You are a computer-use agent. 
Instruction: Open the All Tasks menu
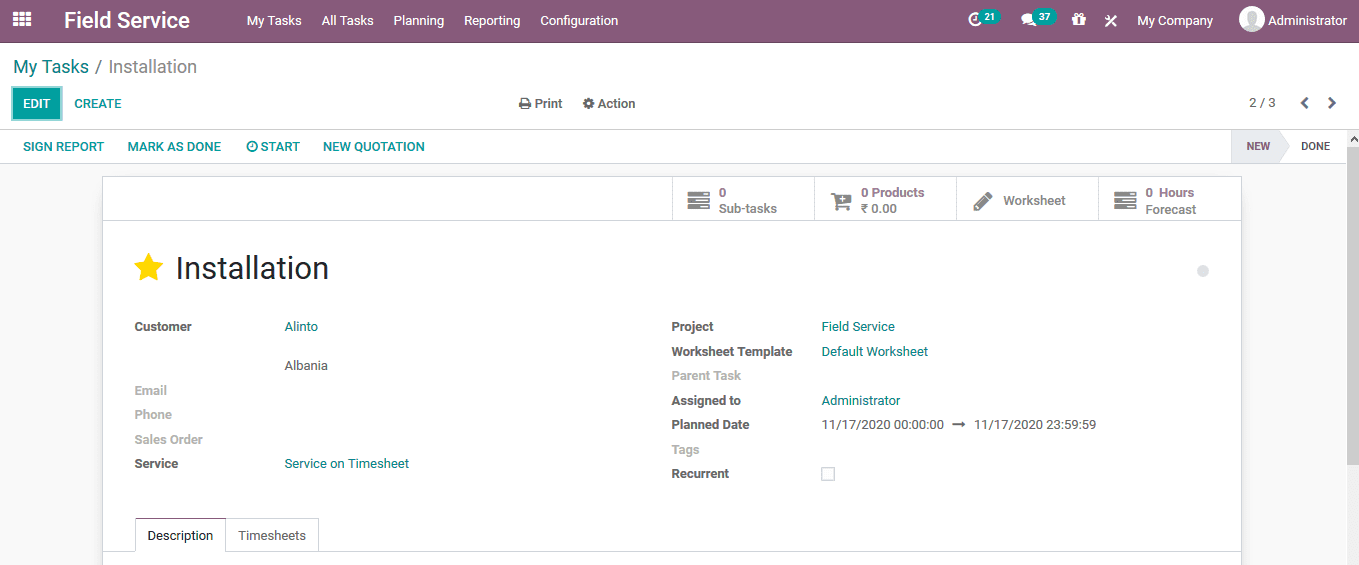click(x=347, y=20)
